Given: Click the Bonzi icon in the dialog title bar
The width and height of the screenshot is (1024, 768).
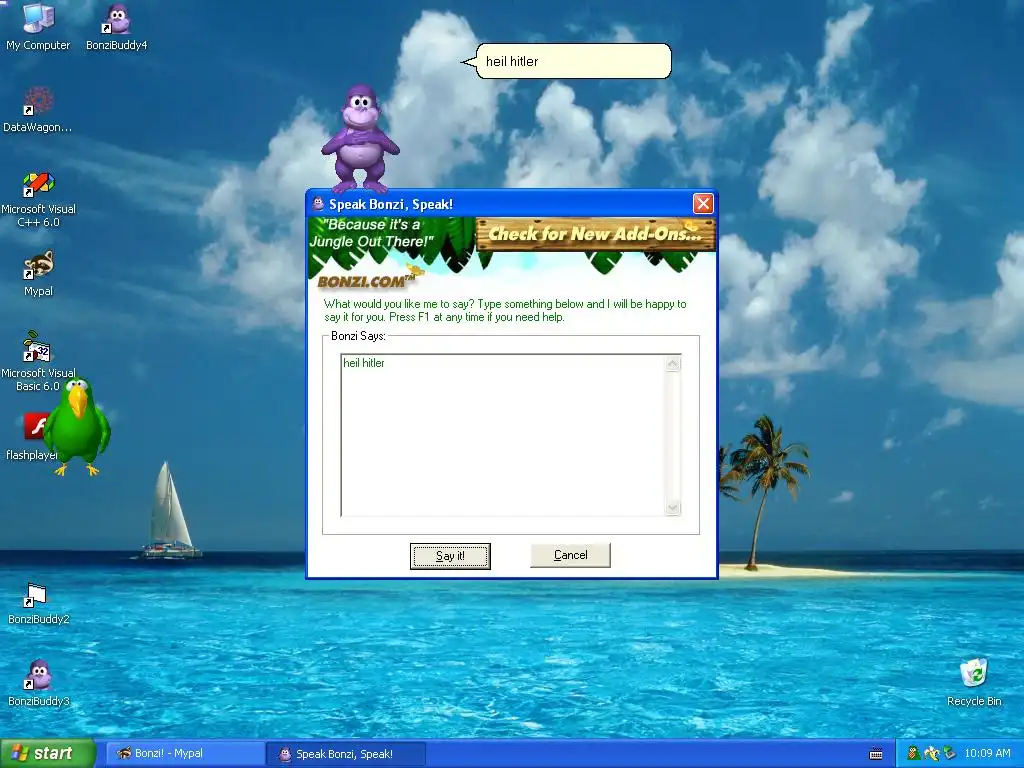Looking at the screenshot, I should (318, 204).
